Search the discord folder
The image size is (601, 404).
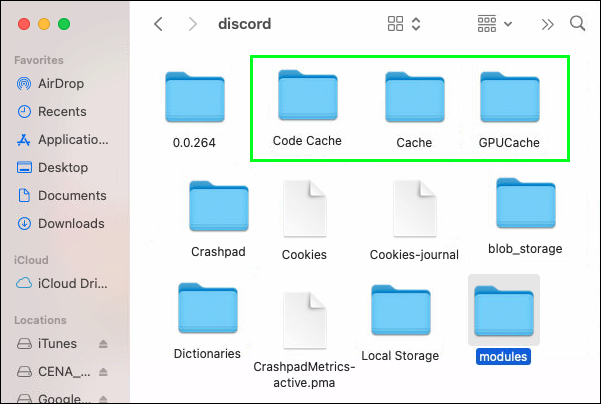pos(577,23)
